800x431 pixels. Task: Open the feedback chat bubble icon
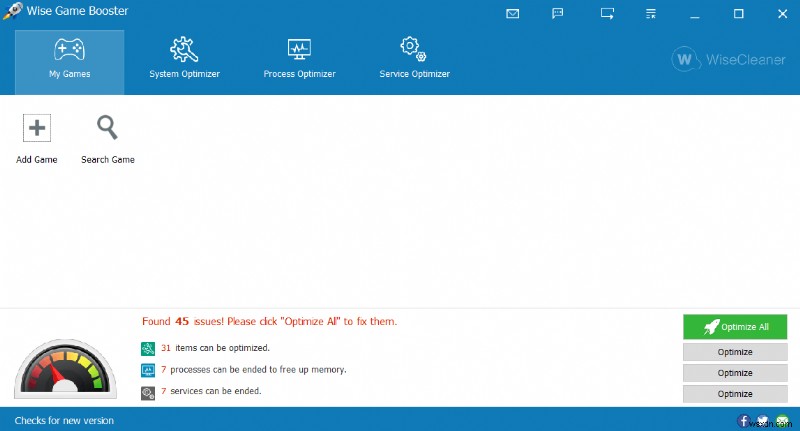coord(558,13)
